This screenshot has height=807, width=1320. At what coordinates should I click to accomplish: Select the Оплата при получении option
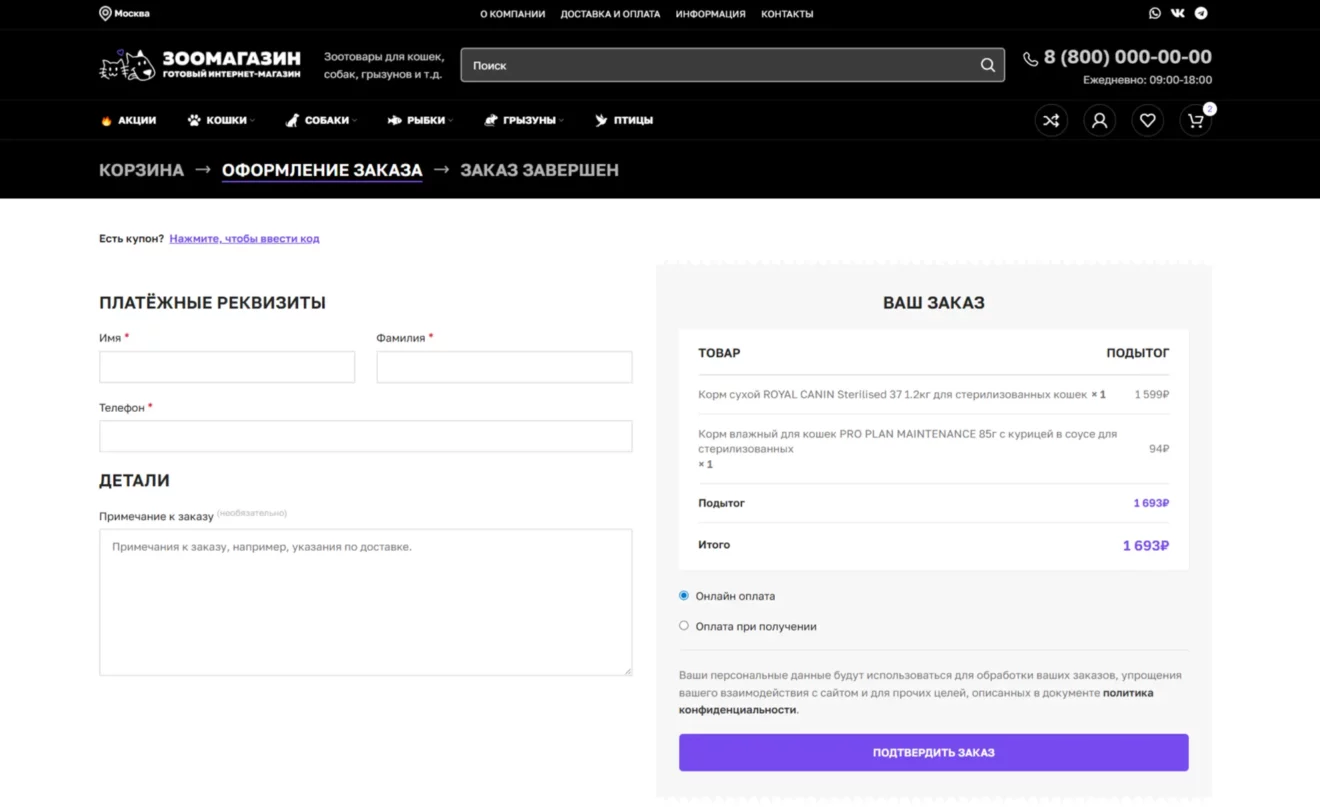tap(684, 626)
